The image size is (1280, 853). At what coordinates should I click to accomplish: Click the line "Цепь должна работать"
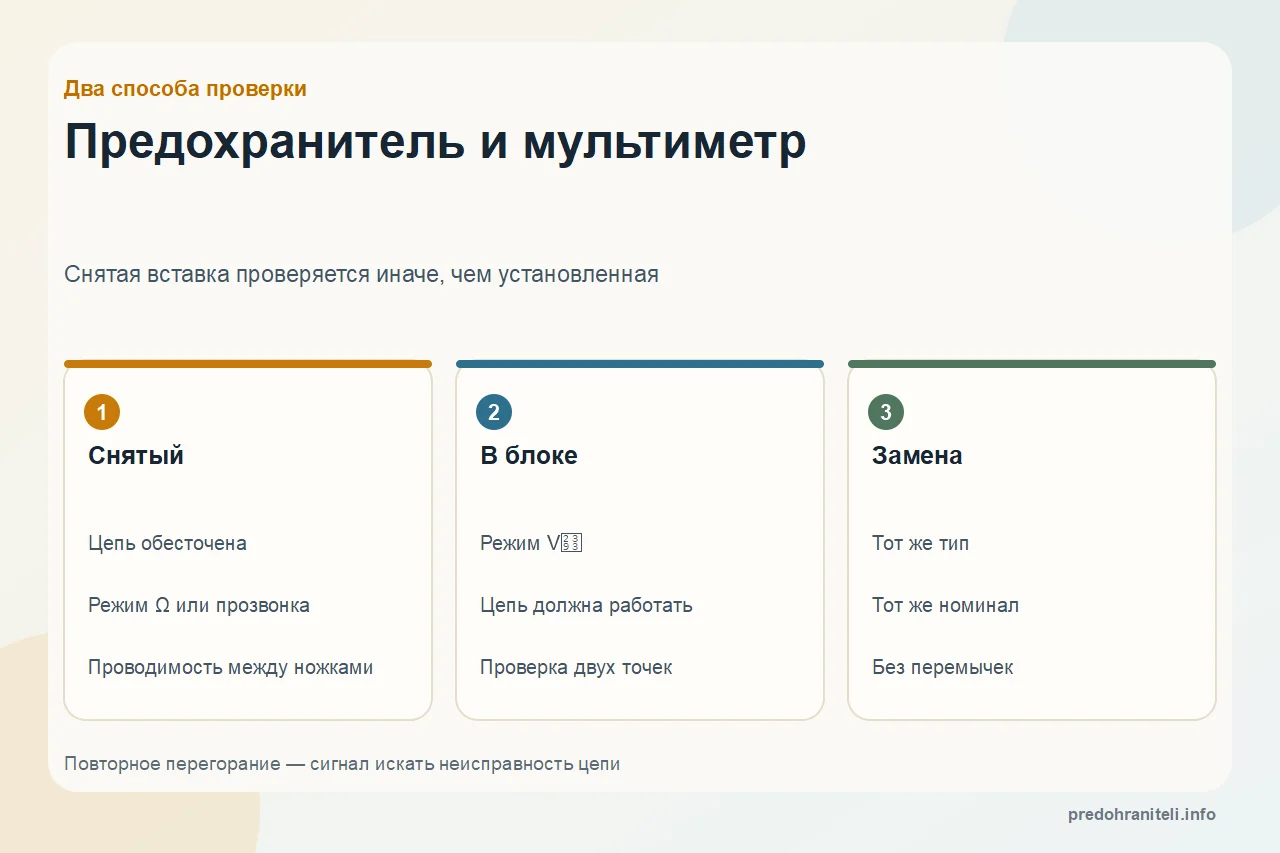[586, 605]
